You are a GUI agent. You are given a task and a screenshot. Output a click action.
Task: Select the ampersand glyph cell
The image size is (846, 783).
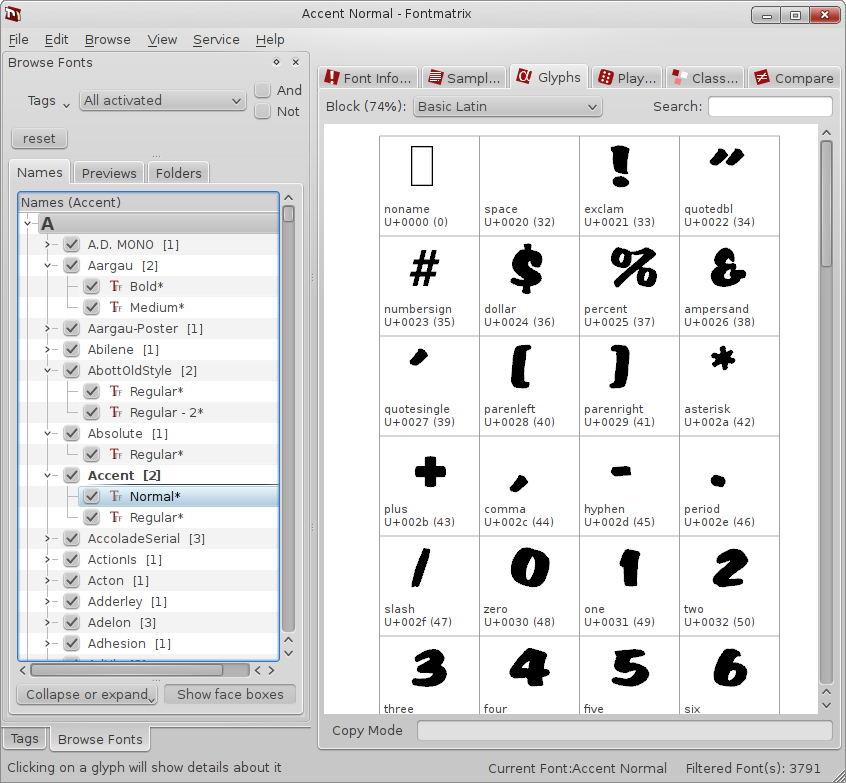click(729, 286)
